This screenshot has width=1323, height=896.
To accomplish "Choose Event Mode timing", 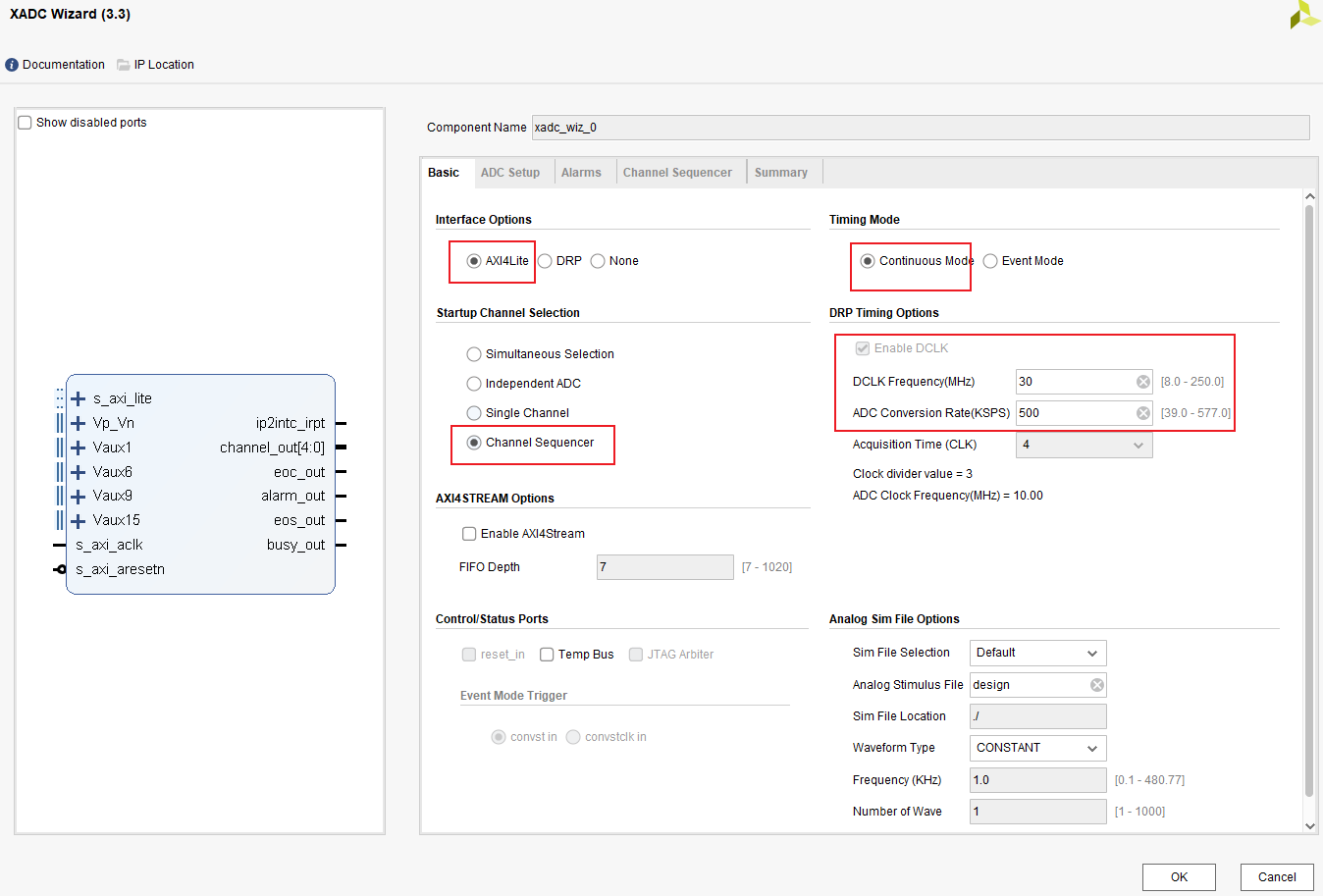I will click(x=990, y=261).
